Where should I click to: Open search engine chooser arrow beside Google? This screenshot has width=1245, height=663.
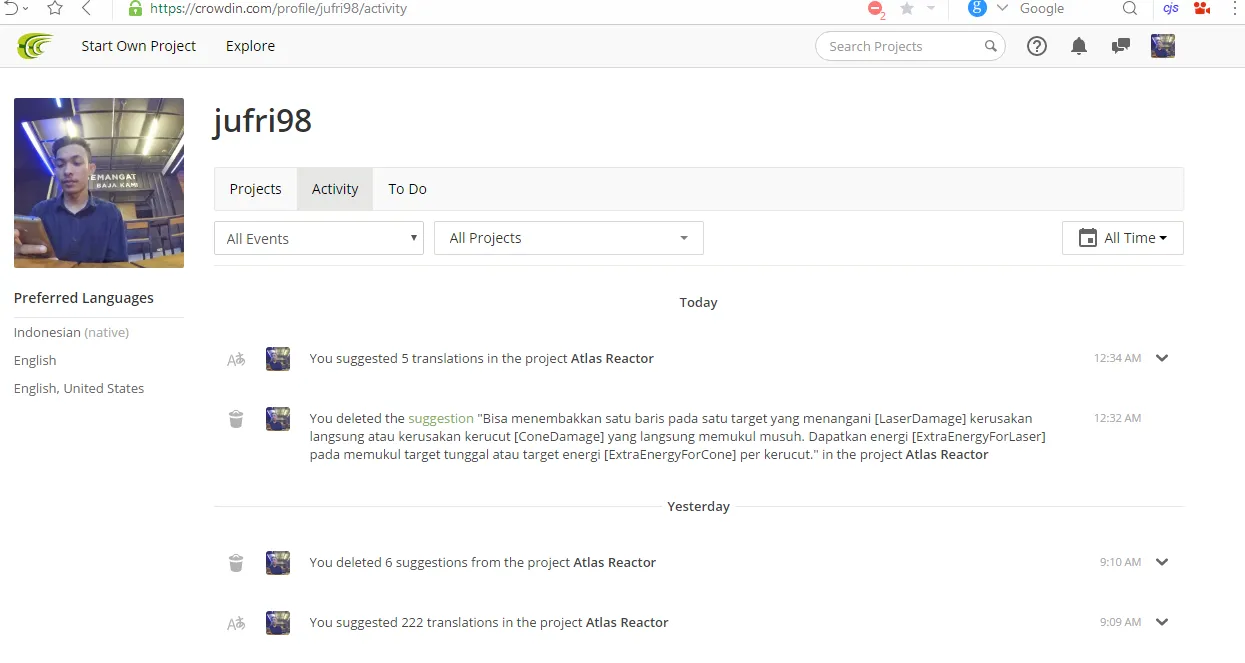click(x=1002, y=8)
